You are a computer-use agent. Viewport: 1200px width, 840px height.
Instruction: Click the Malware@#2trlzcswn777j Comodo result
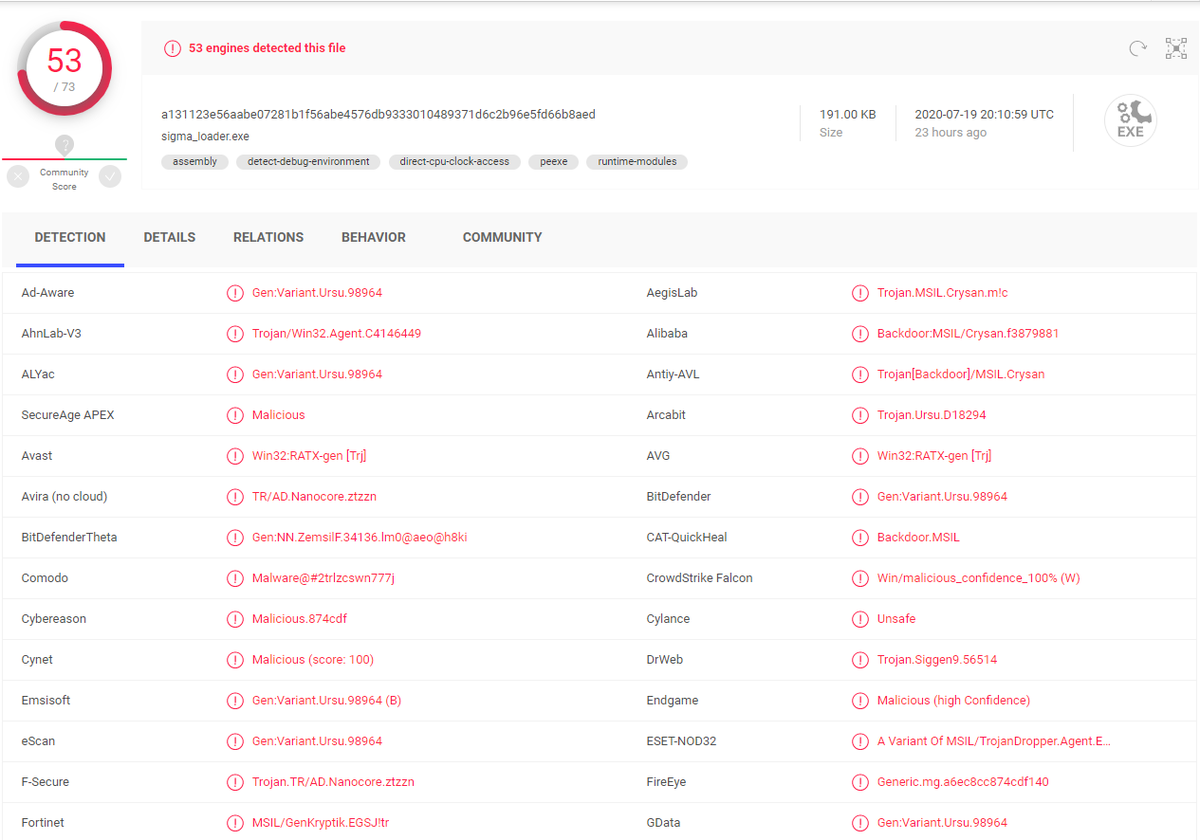click(323, 578)
